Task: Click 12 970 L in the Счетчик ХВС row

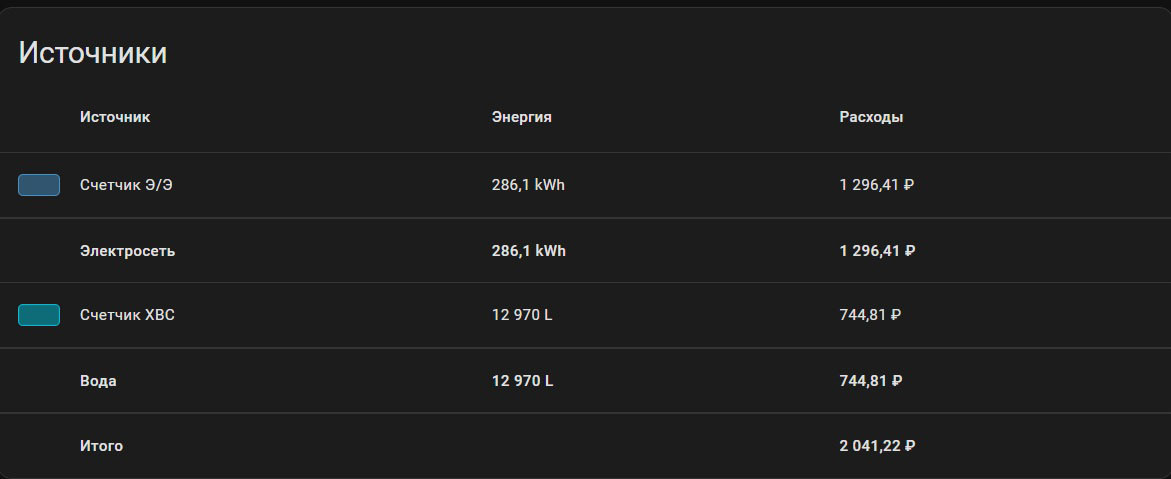Action: click(x=522, y=315)
